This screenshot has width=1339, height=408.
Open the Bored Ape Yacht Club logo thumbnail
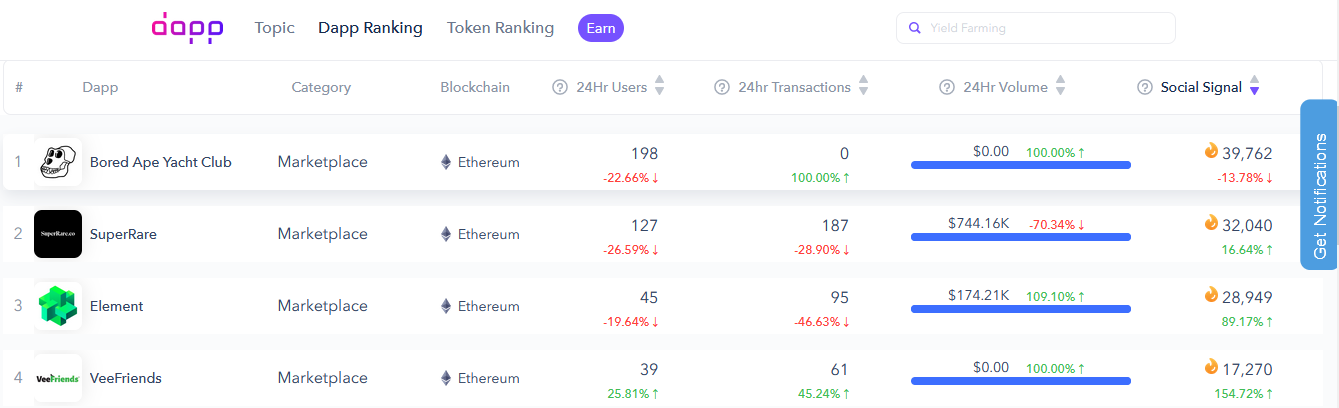click(58, 162)
